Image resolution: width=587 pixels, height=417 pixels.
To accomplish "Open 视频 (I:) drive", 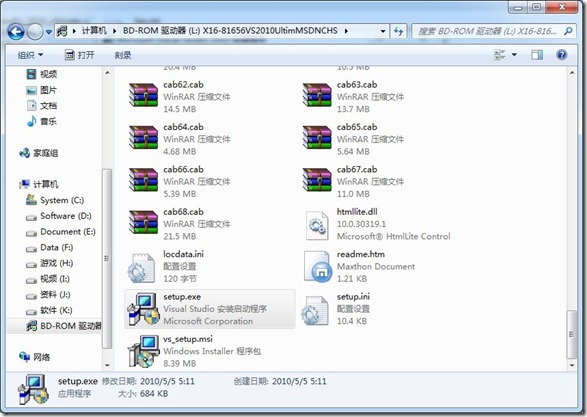I will pyautogui.click(x=48, y=278).
